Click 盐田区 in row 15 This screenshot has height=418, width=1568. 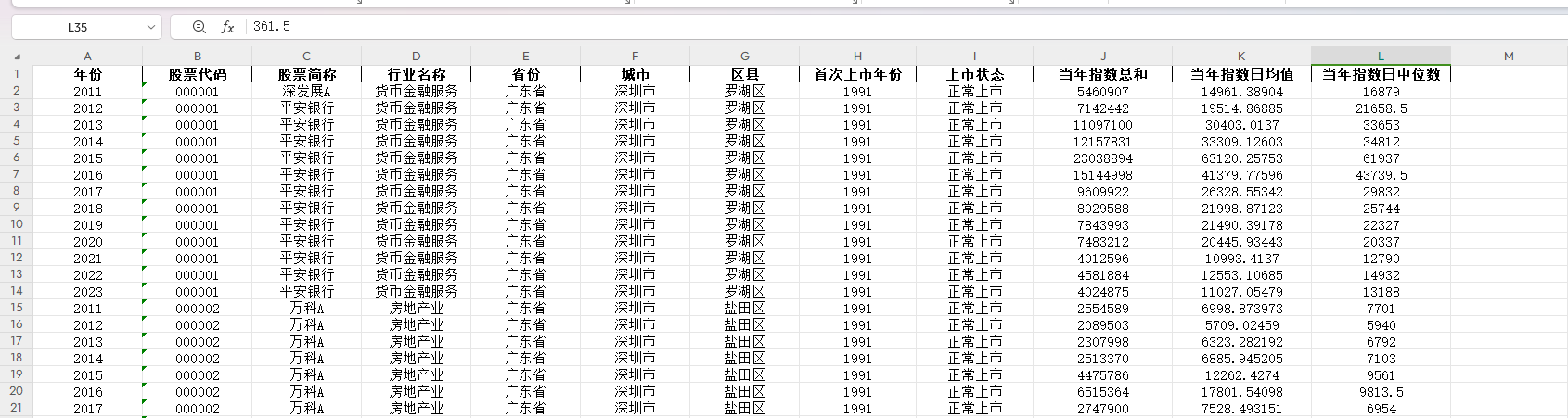tap(745, 309)
